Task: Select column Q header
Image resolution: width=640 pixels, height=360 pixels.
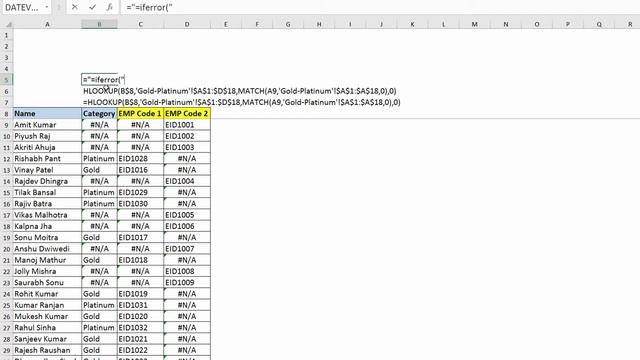Action: (x=599, y=24)
